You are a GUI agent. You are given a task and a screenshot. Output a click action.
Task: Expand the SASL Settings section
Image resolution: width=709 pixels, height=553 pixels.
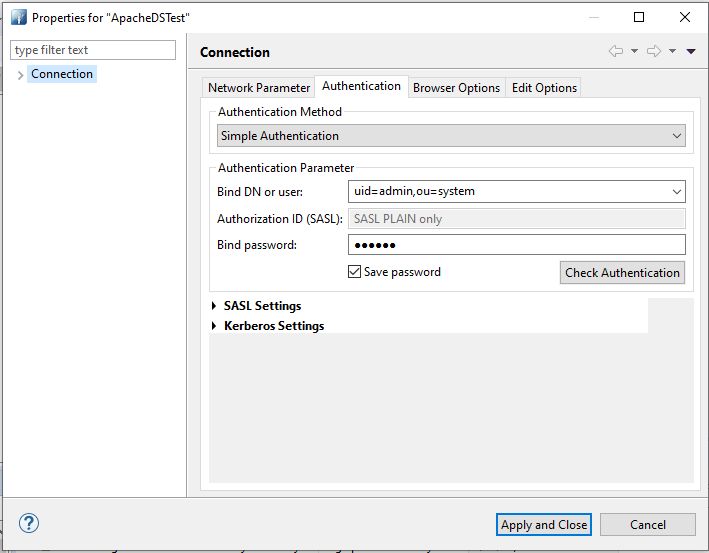coord(214,306)
